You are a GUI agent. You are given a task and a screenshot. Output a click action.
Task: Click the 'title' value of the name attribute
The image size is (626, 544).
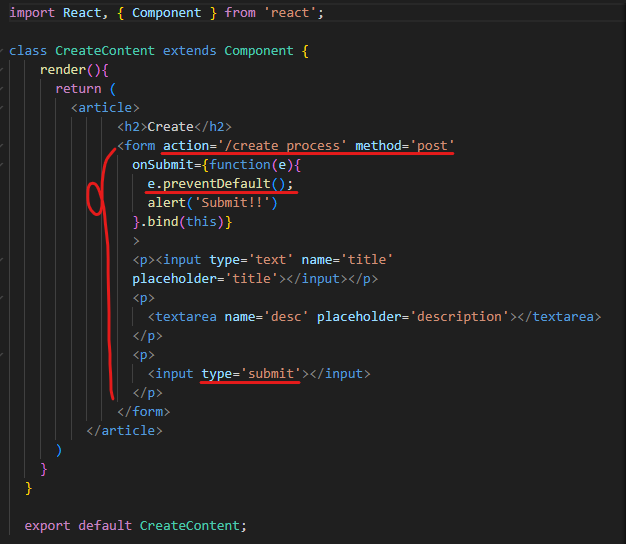pyautogui.click(x=367, y=260)
